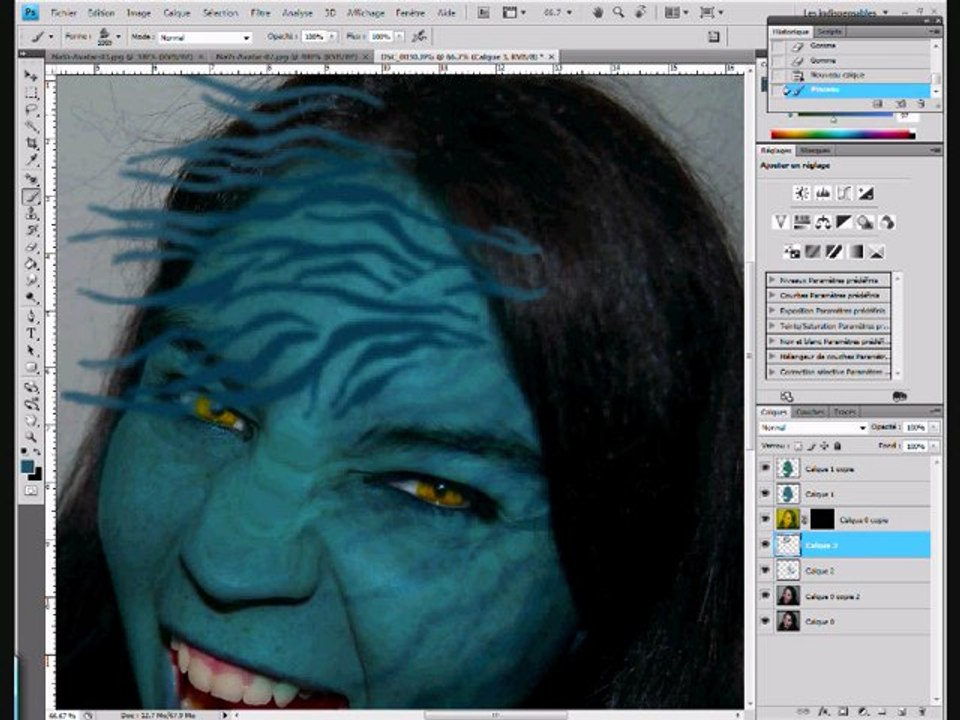Add a Black & White adjustment
Viewport: 960px width, 720px height.
[x=844, y=222]
